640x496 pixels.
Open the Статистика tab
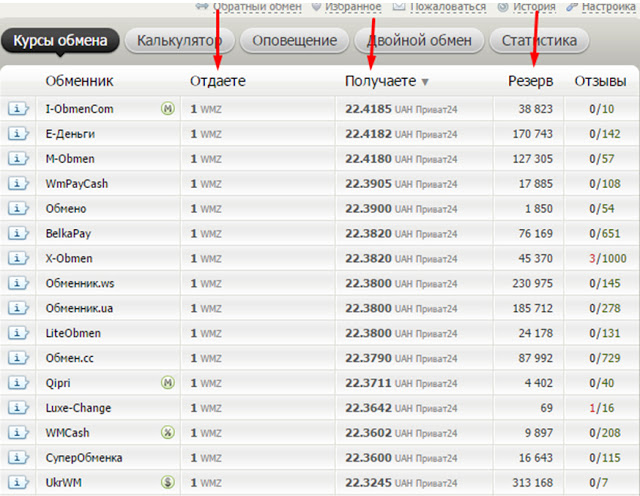pos(539,41)
